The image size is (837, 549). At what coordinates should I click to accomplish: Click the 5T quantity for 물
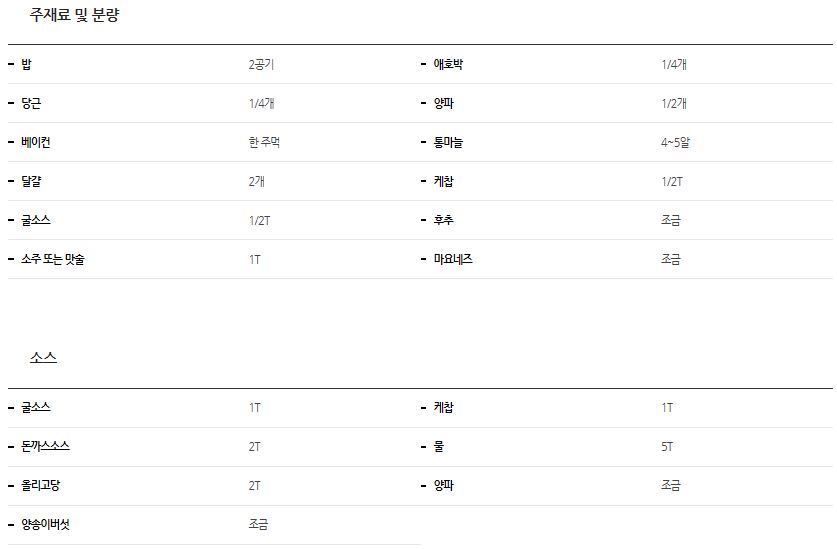(667, 446)
